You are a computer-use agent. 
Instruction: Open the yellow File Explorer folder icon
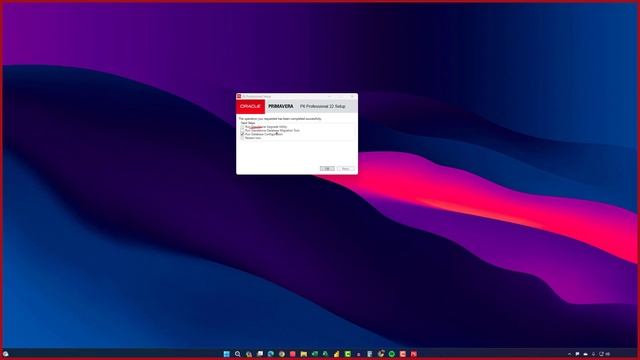[x=304, y=354]
